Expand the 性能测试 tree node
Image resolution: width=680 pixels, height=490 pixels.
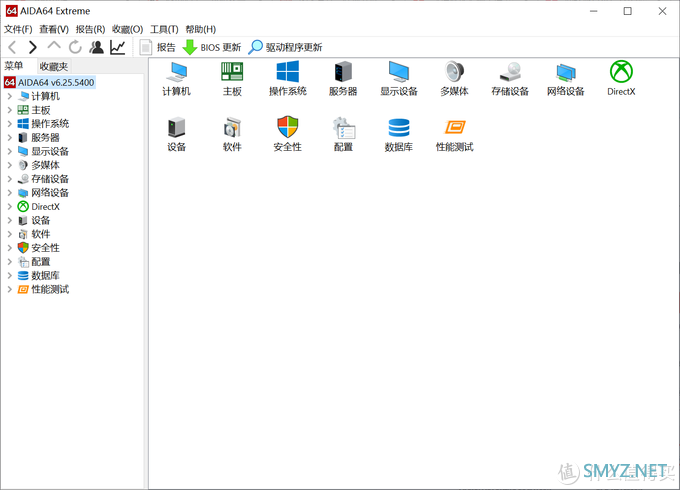click(10, 289)
